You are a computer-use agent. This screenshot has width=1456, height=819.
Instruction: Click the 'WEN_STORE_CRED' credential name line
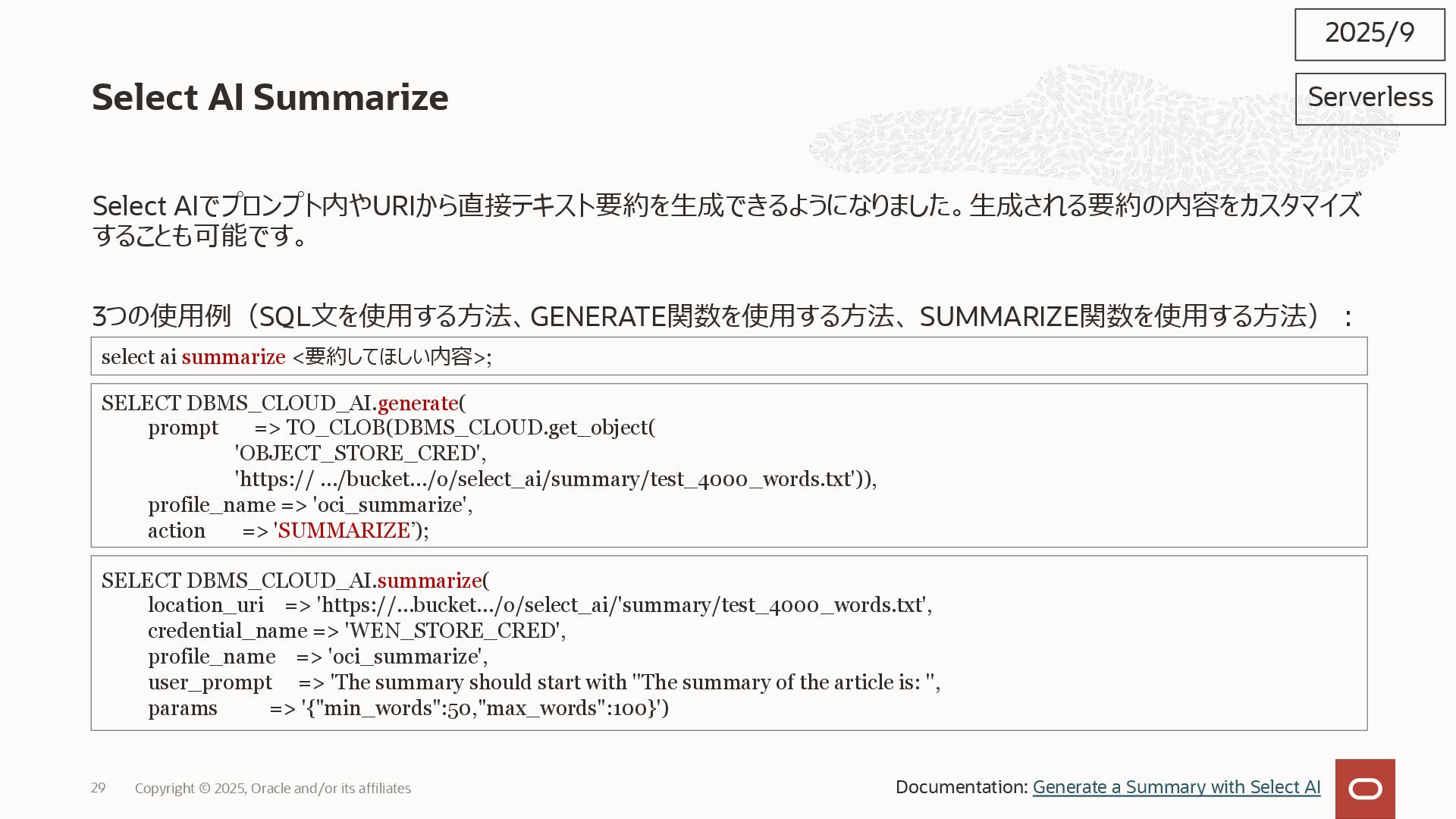pos(356,630)
